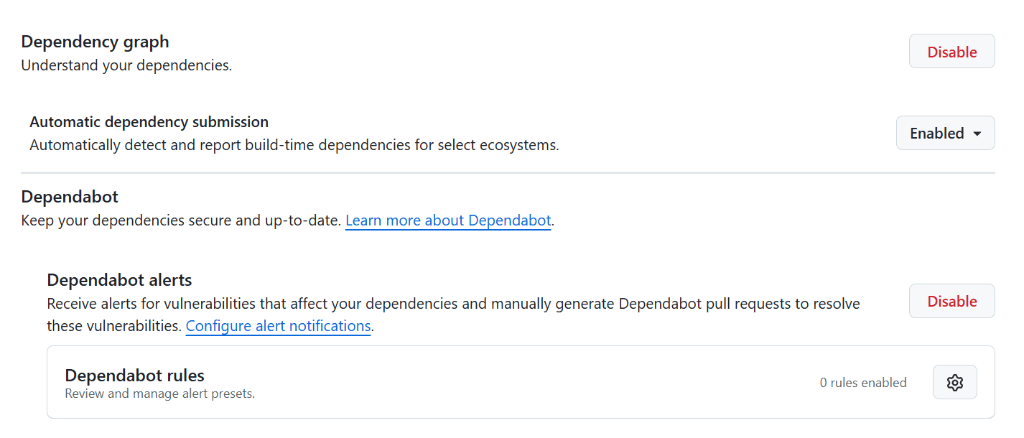
Task: Open the Learn more about Dependabot link
Action: [449, 221]
